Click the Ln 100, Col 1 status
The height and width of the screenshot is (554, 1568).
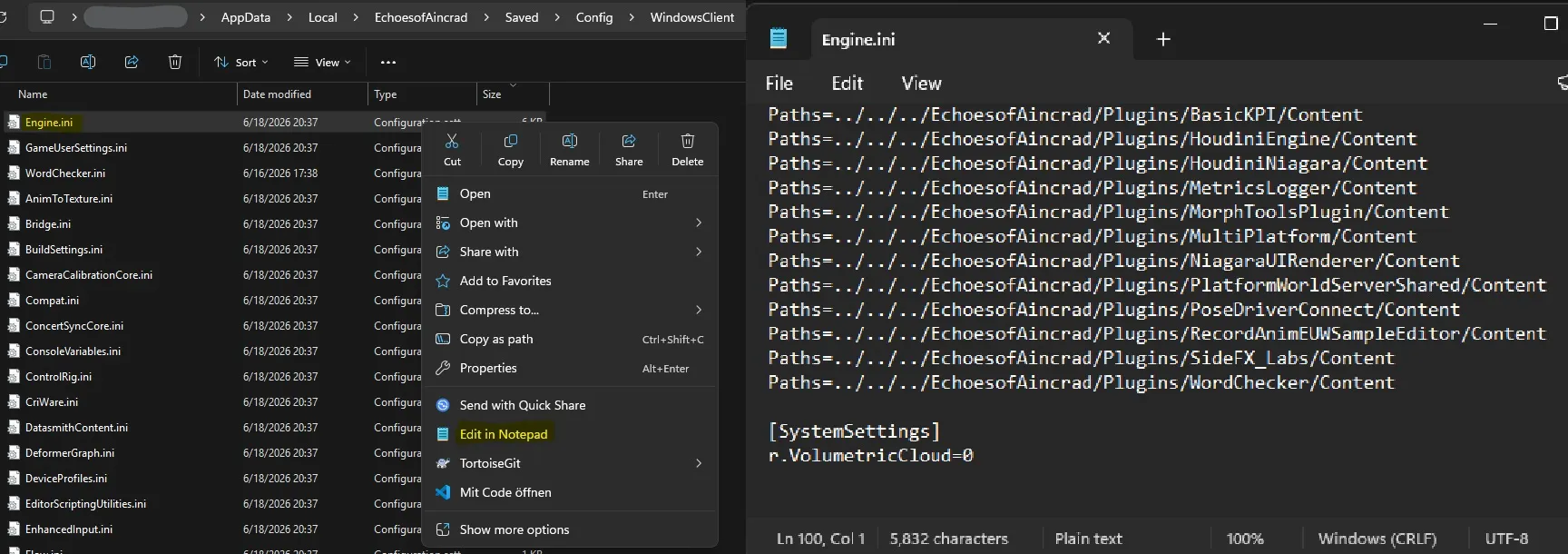820,539
